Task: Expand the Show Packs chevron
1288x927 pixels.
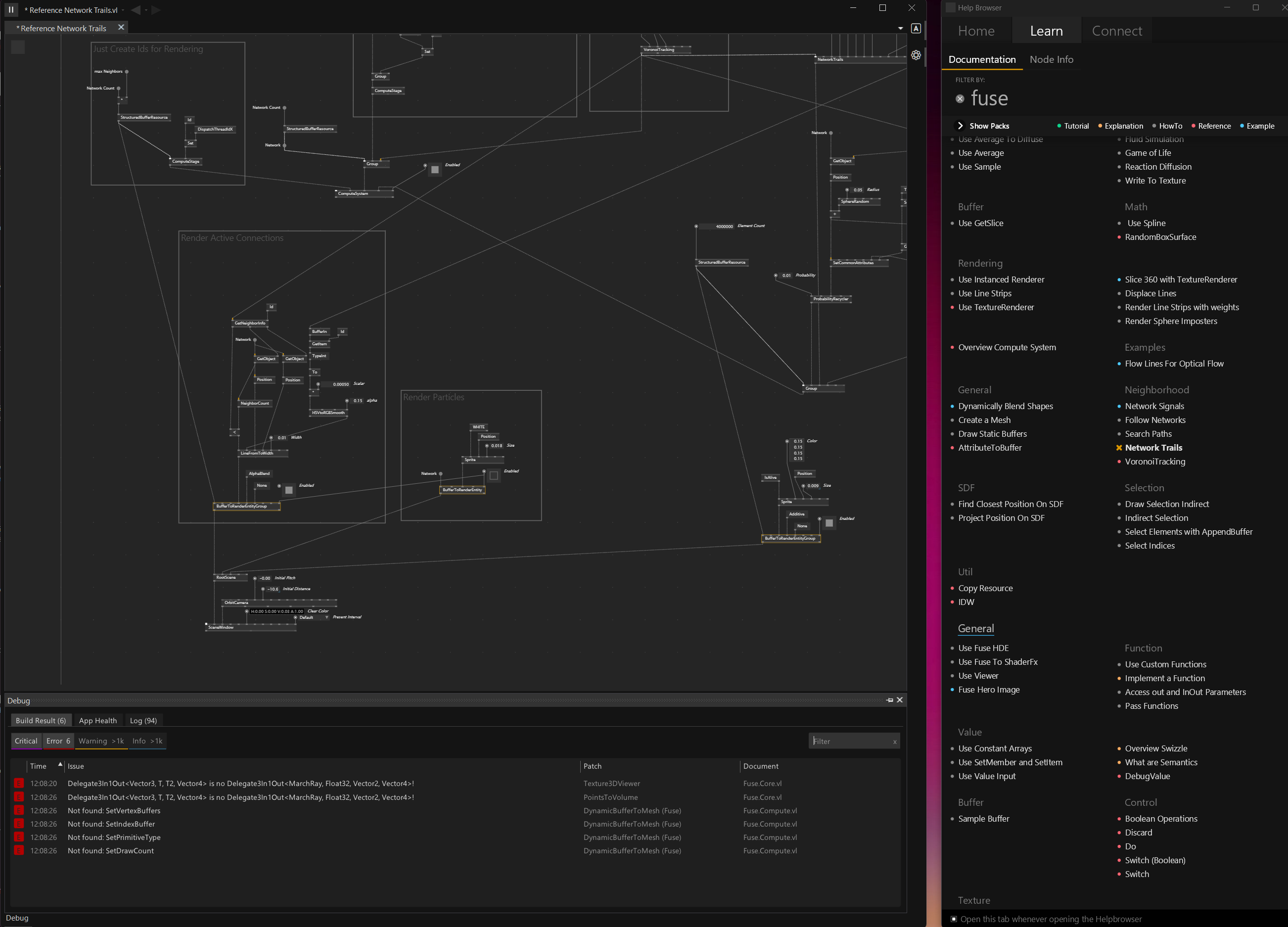Action: 961,126
